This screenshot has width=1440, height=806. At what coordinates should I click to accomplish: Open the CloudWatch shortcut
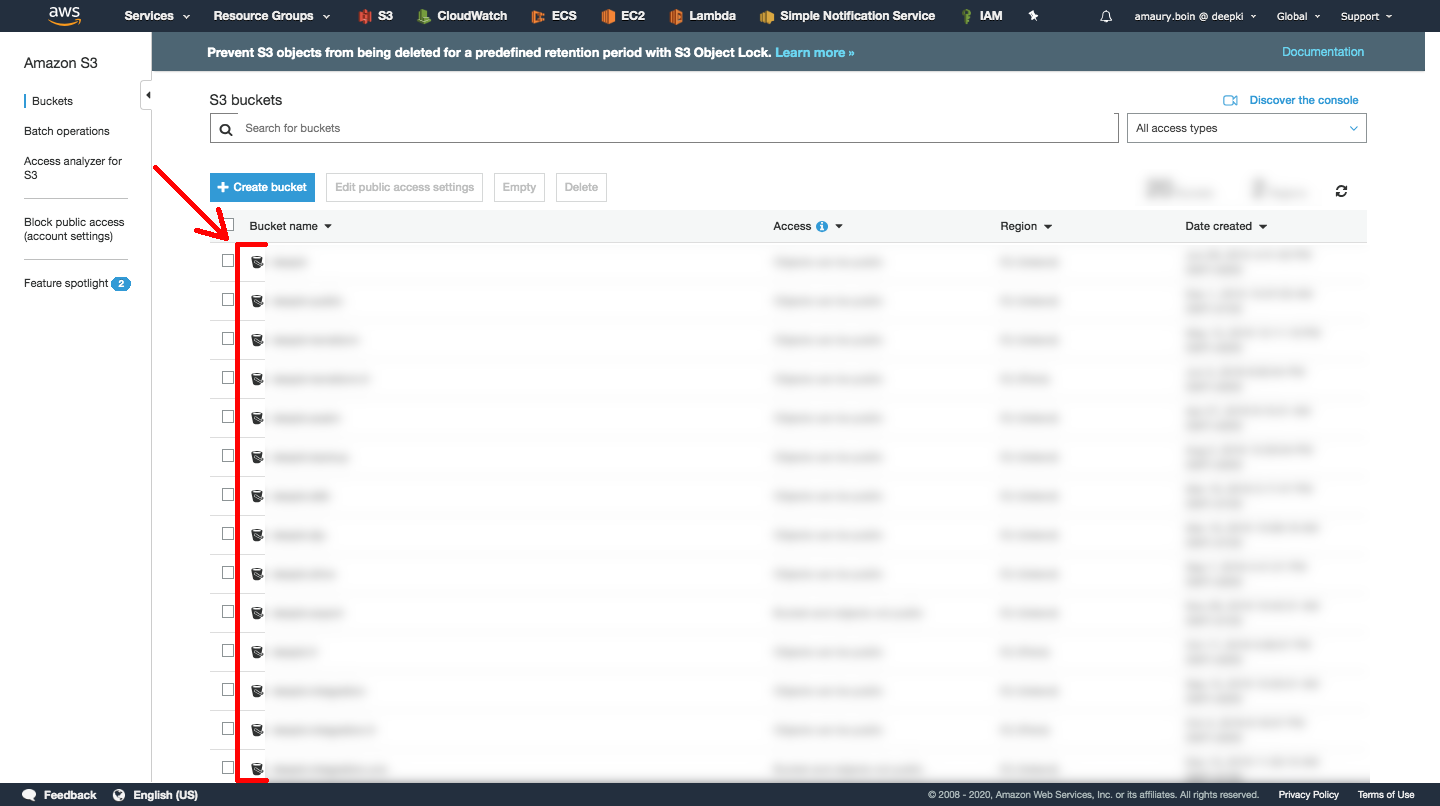tap(462, 16)
